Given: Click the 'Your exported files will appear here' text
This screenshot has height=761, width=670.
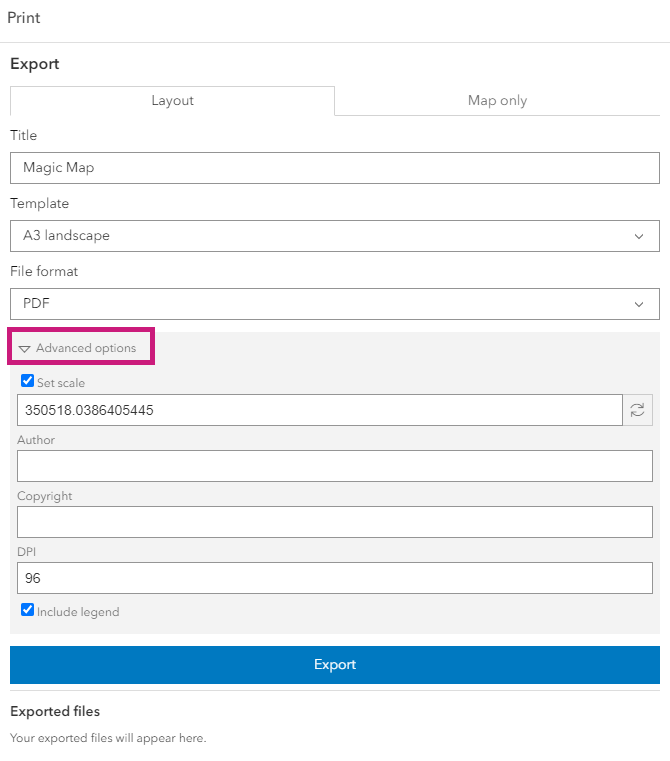Looking at the screenshot, I should [x=108, y=738].
